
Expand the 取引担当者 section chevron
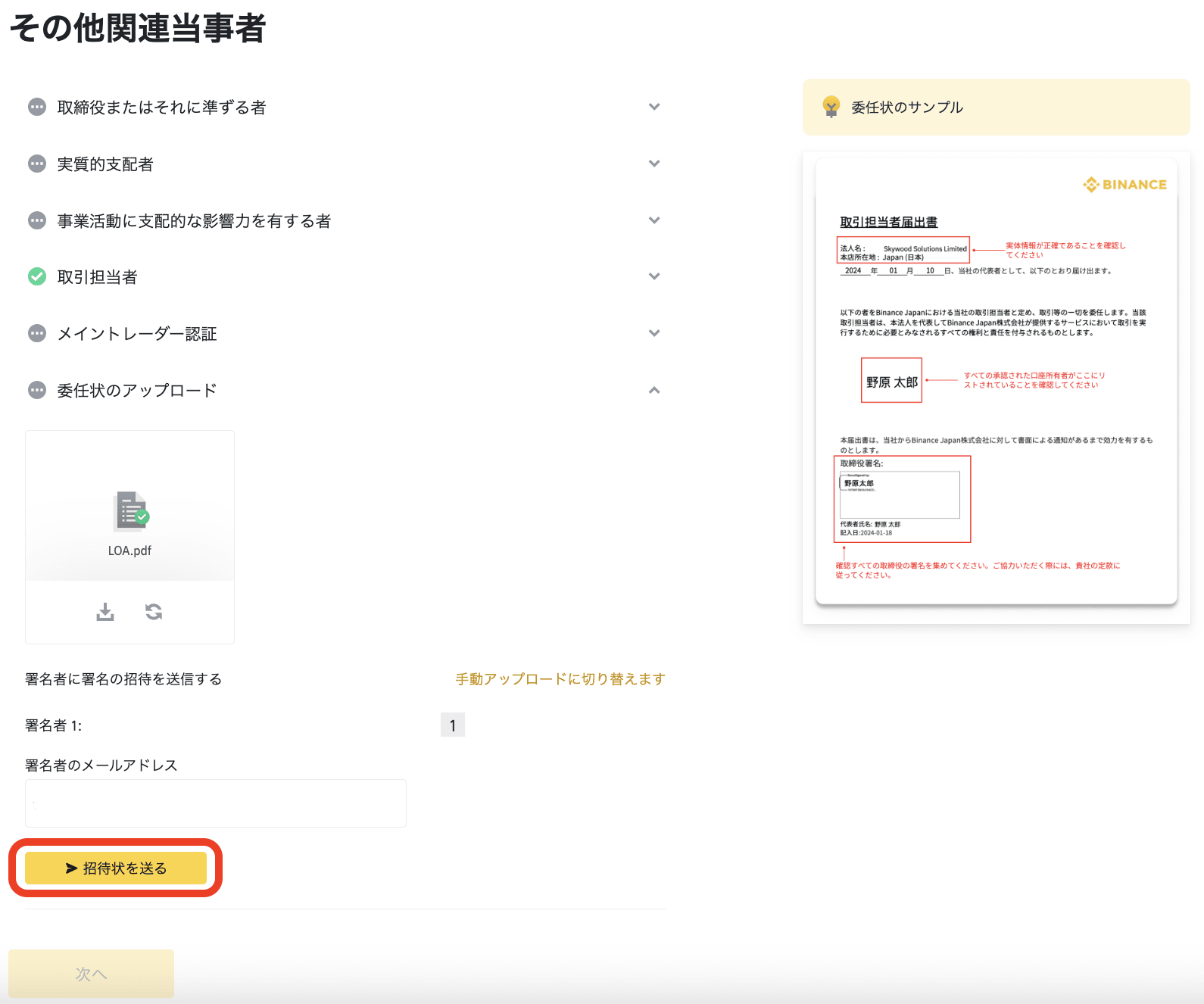(654, 276)
